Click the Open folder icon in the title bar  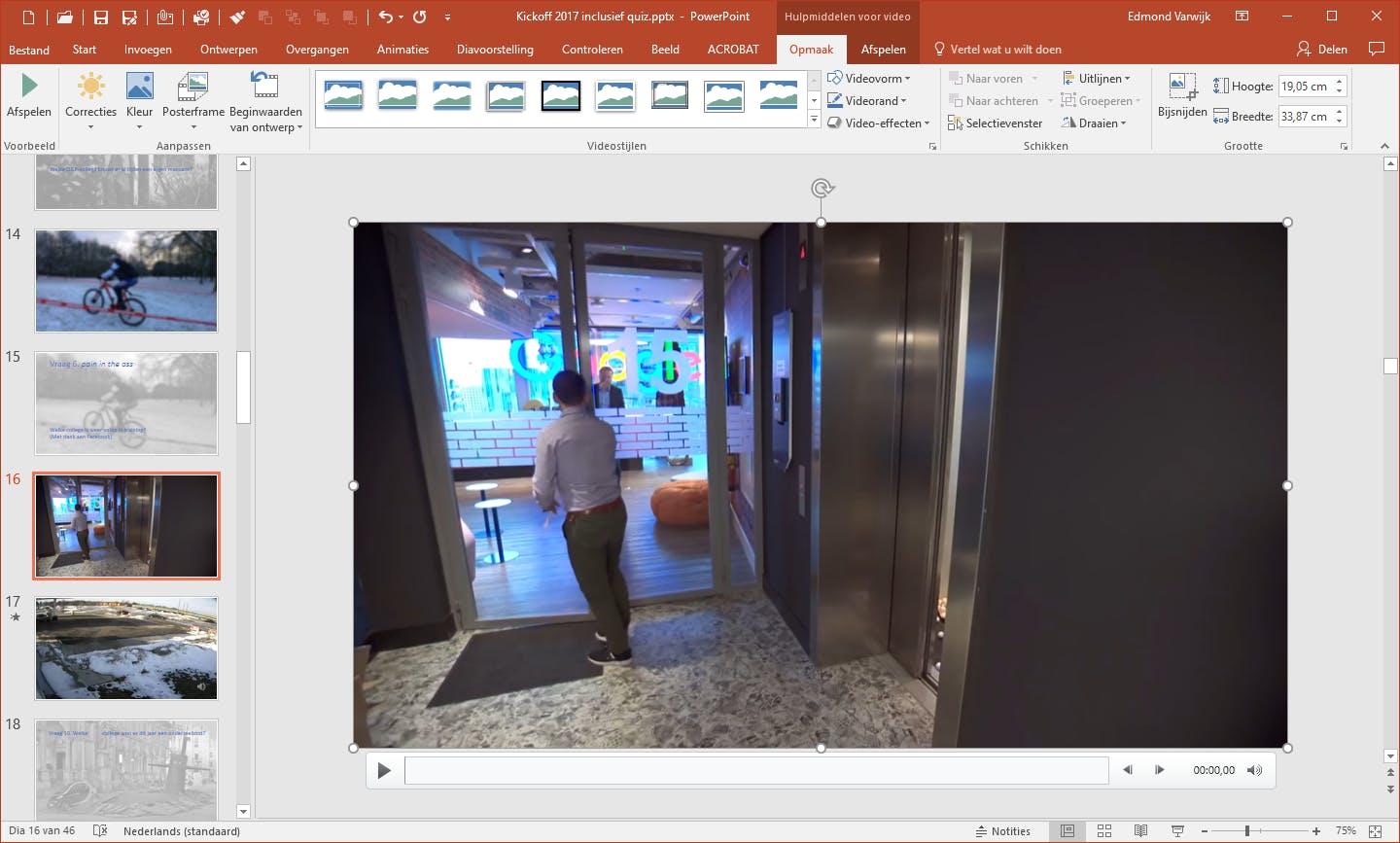[64, 17]
